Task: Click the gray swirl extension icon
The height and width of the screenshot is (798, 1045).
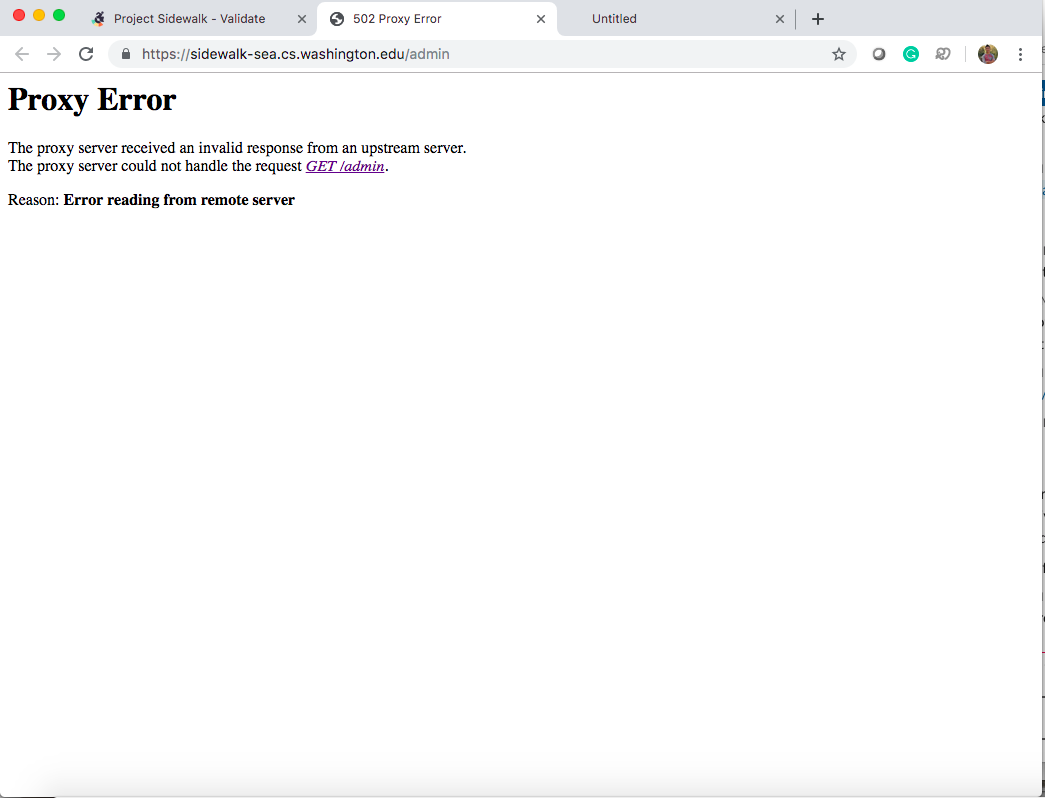Action: (942, 55)
